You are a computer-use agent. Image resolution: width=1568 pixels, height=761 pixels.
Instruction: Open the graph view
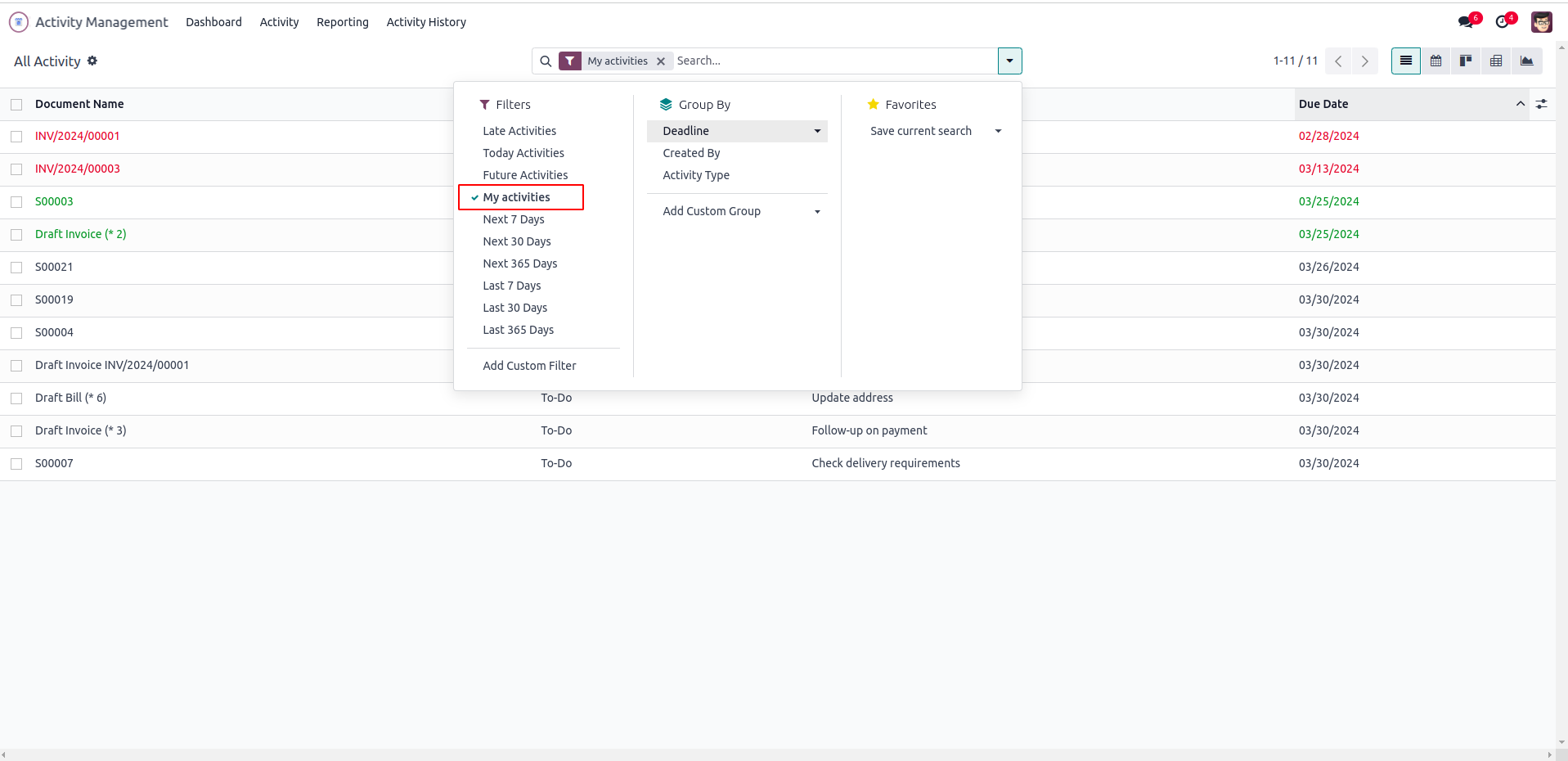coord(1526,61)
